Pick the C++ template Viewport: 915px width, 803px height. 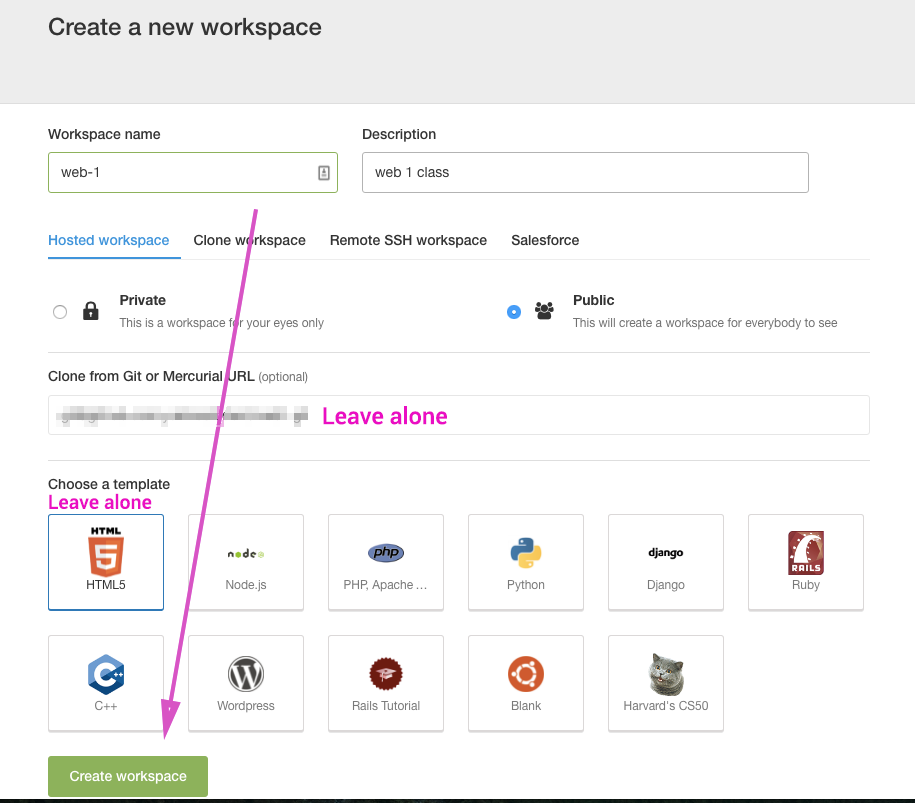(106, 682)
